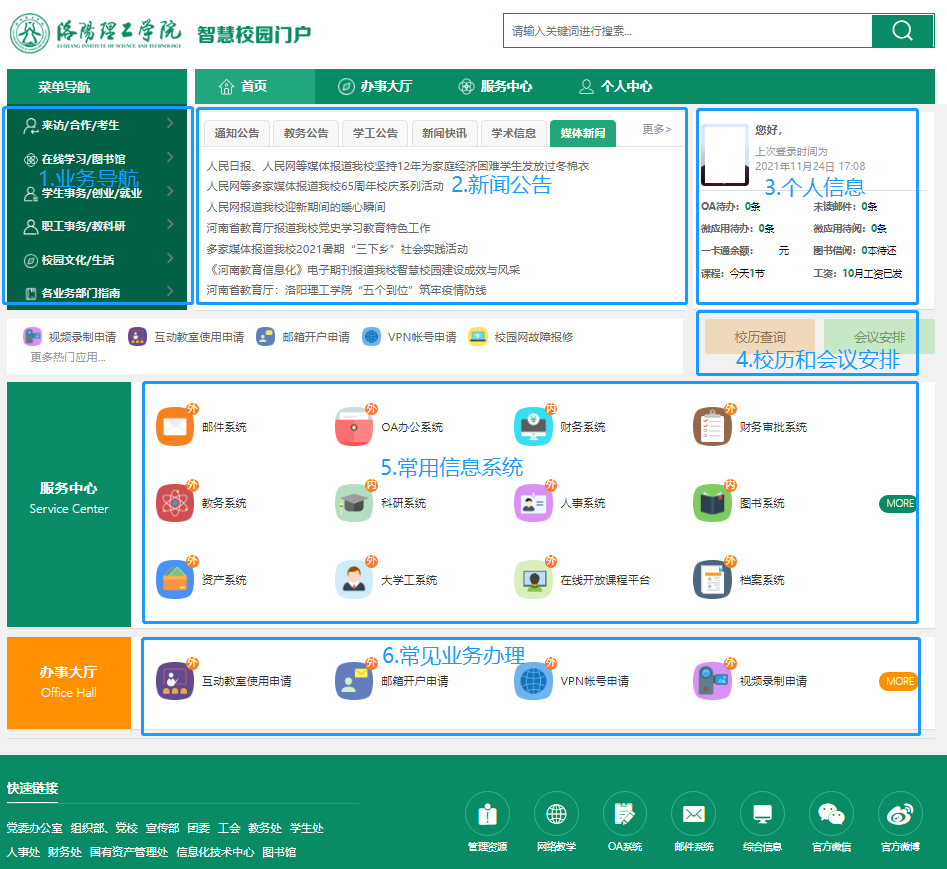Open the 邮件系统 mail icon
This screenshot has height=869, width=947.
175,427
